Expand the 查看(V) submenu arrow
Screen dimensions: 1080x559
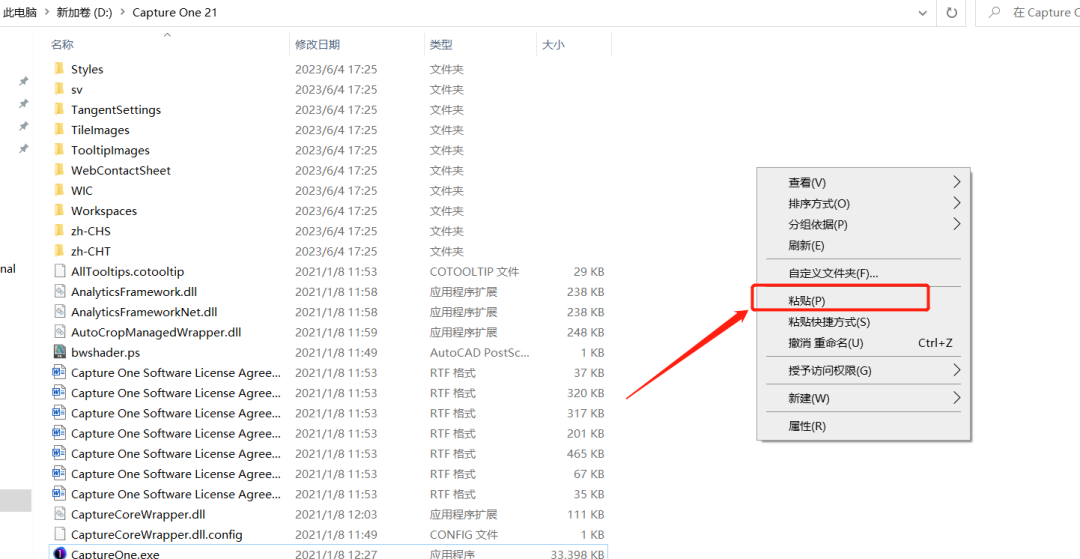[x=957, y=182]
